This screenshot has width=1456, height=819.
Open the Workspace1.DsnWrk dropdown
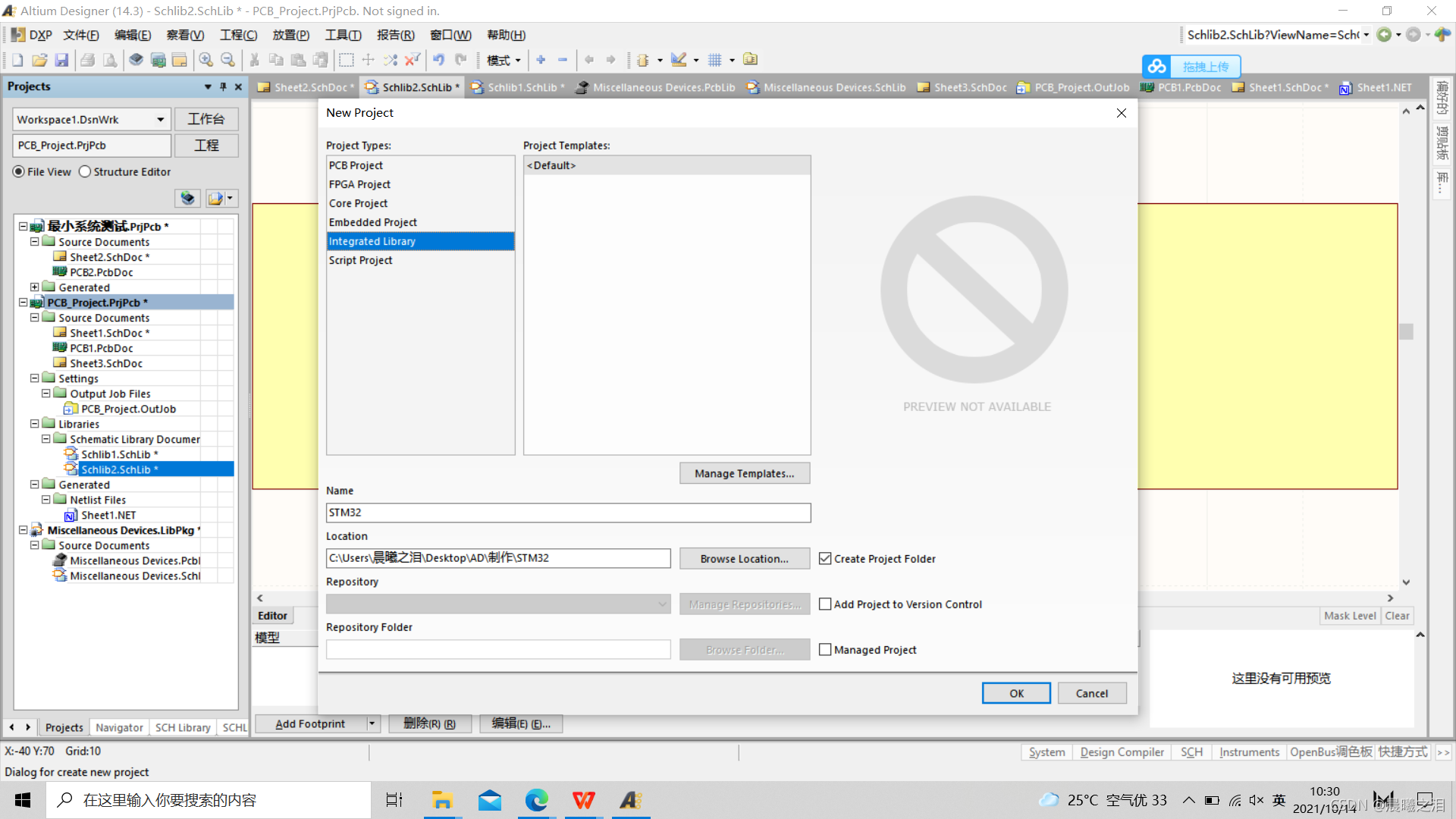160,120
